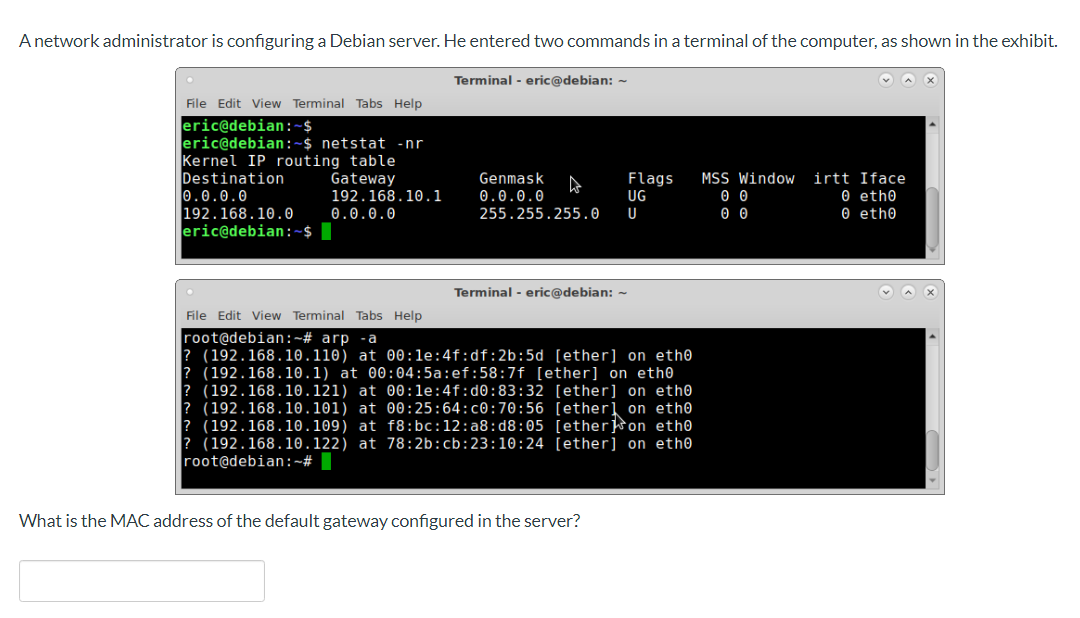The height and width of the screenshot is (618, 1080).
Task: Click the MAC address answer input box
Action: 141,580
